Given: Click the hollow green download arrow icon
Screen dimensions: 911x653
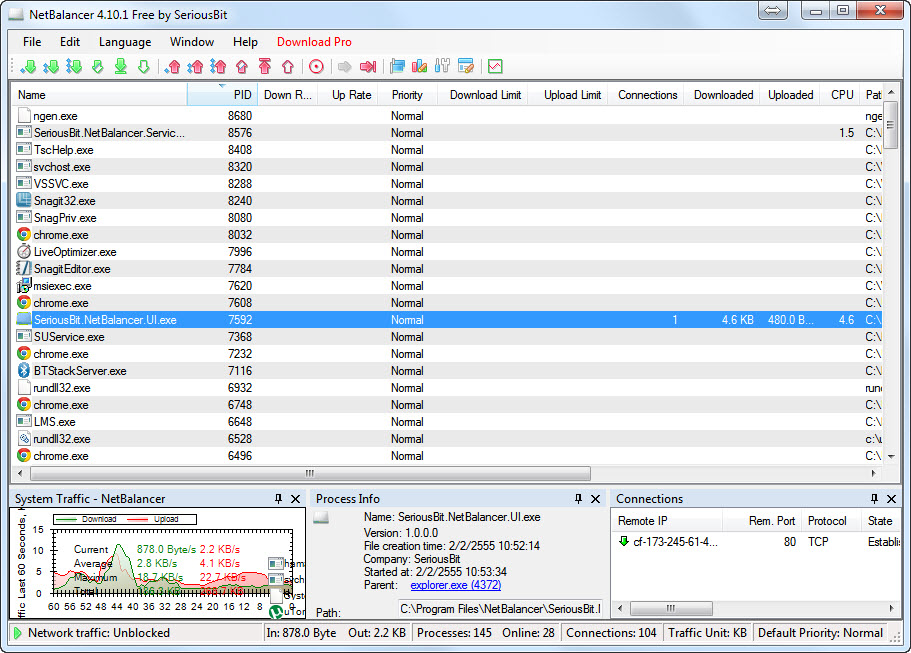Looking at the screenshot, I should pos(144,67).
